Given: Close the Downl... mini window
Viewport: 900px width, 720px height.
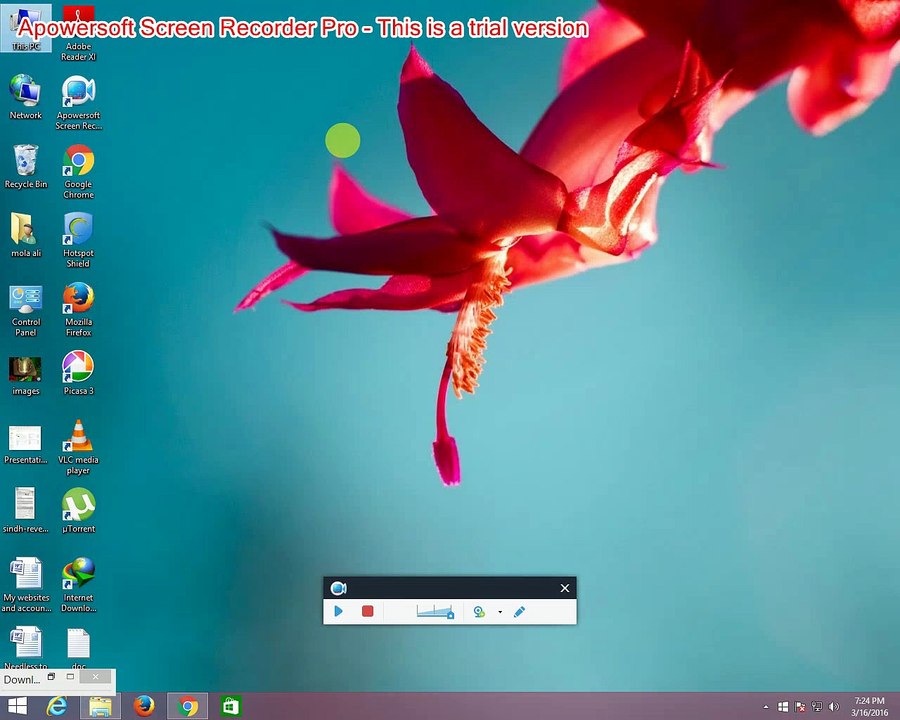Looking at the screenshot, I should click(95, 677).
